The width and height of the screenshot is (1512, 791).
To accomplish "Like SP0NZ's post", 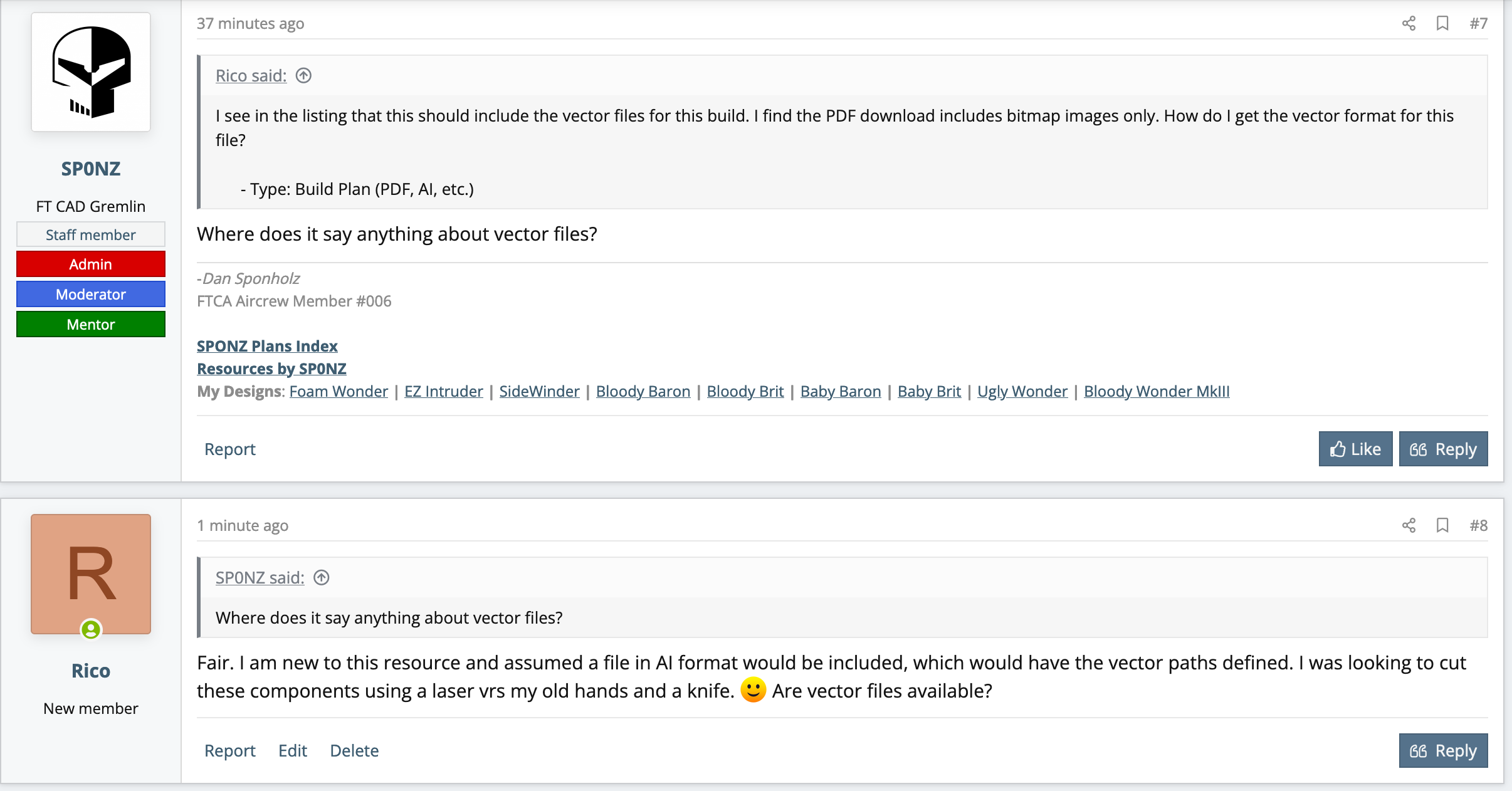I will [x=1355, y=449].
